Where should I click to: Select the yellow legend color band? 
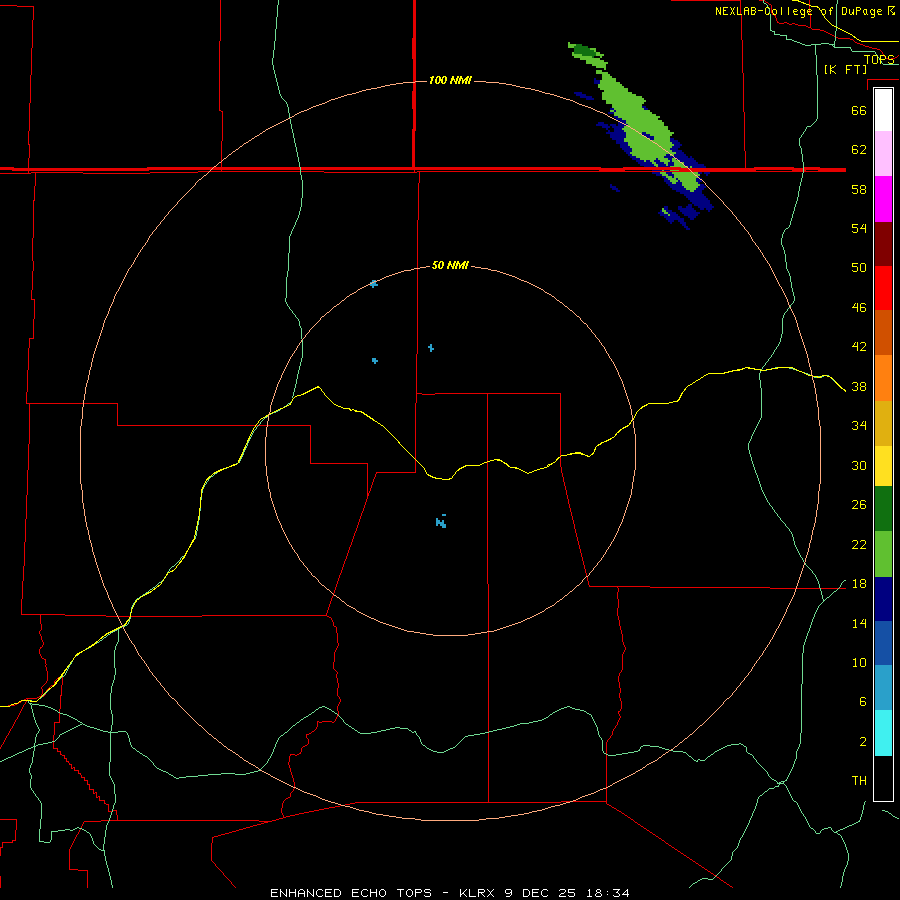click(883, 466)
